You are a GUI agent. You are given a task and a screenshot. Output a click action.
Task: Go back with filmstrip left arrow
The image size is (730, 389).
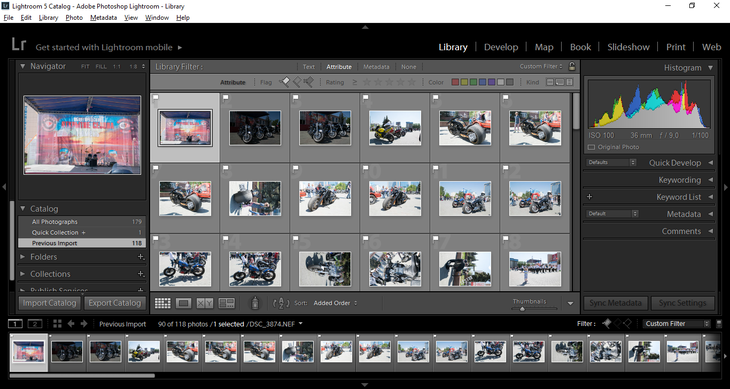[x=71, y=323]
